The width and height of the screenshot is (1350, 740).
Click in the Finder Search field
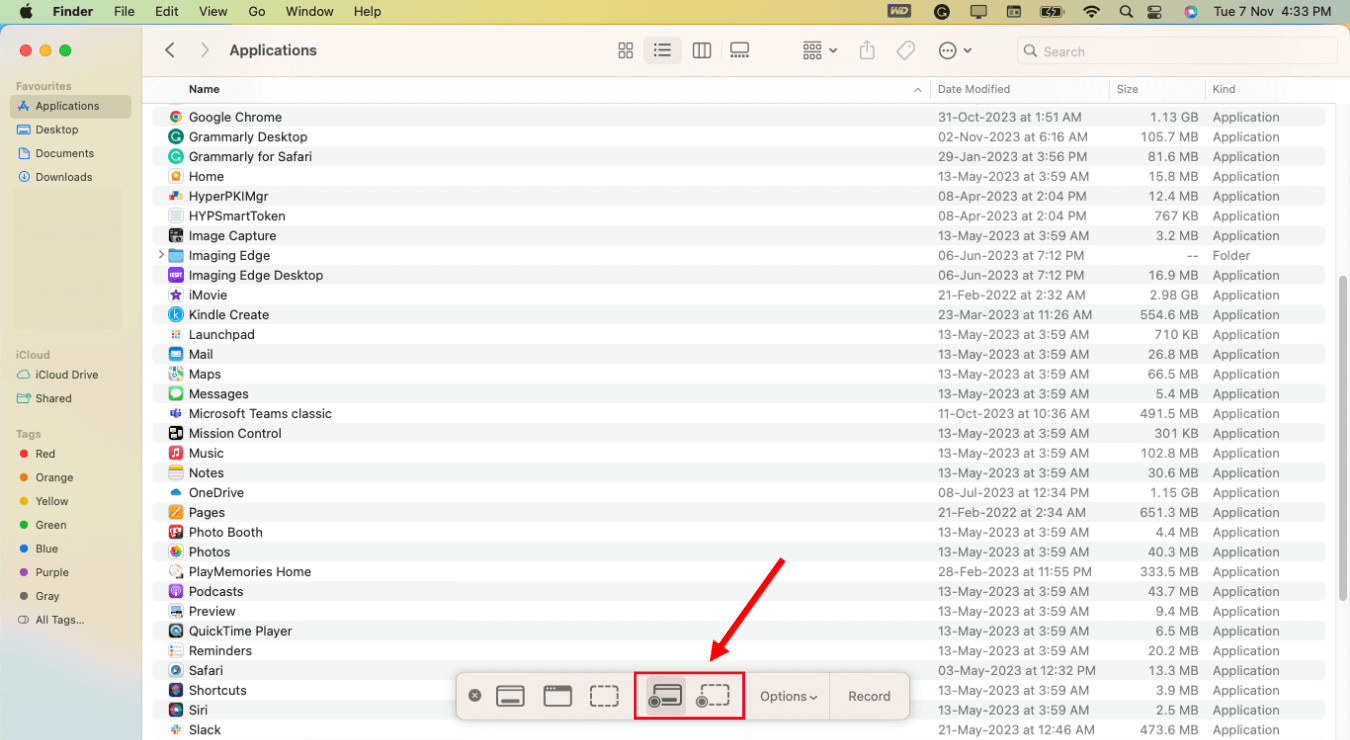tap(1177, 51)
